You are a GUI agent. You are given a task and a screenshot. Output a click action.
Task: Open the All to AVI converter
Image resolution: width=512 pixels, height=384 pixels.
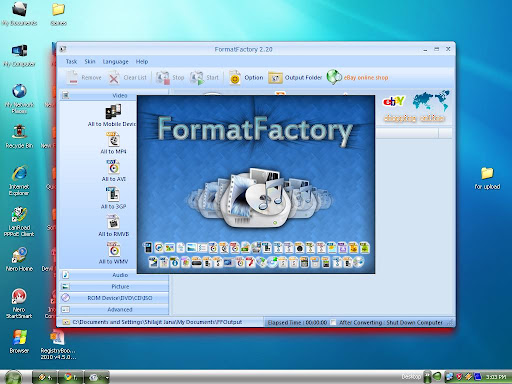113,167
